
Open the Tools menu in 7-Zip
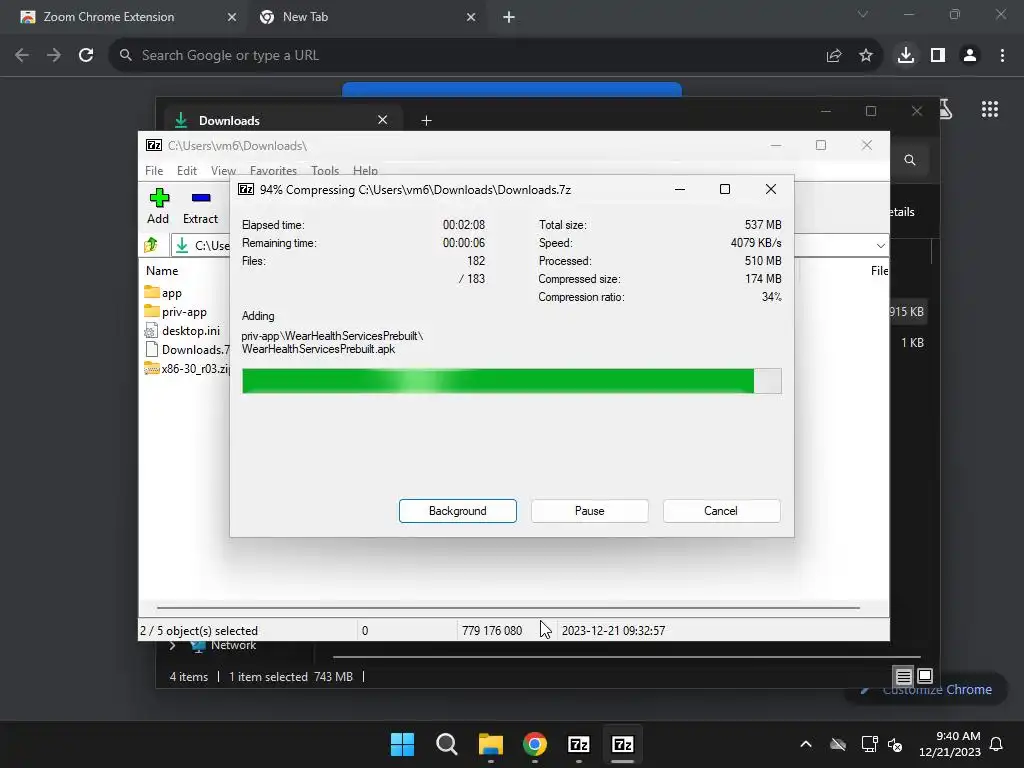tap(325, 170)
